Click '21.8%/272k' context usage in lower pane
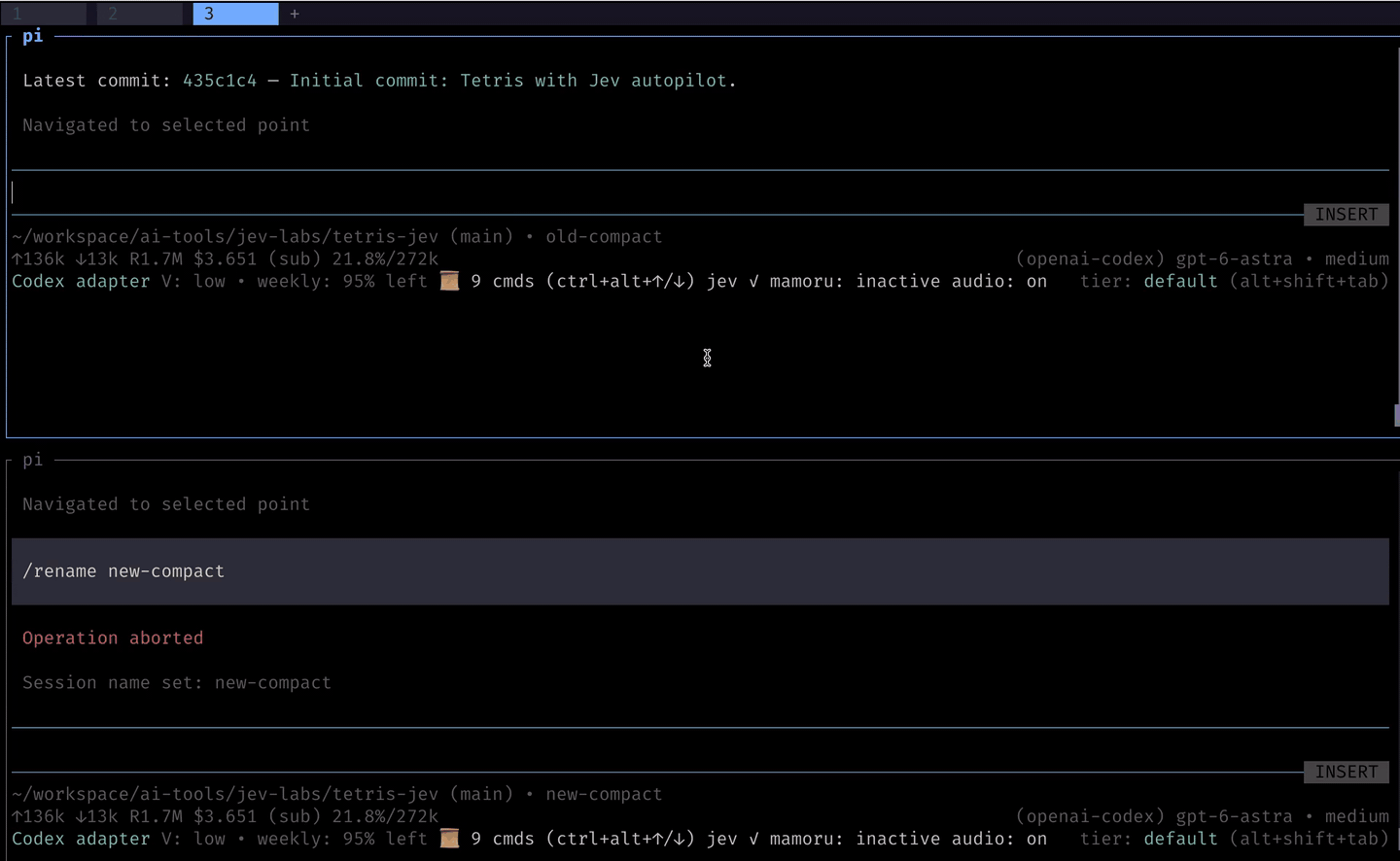Screen dimensions: 1400x861 385,817
